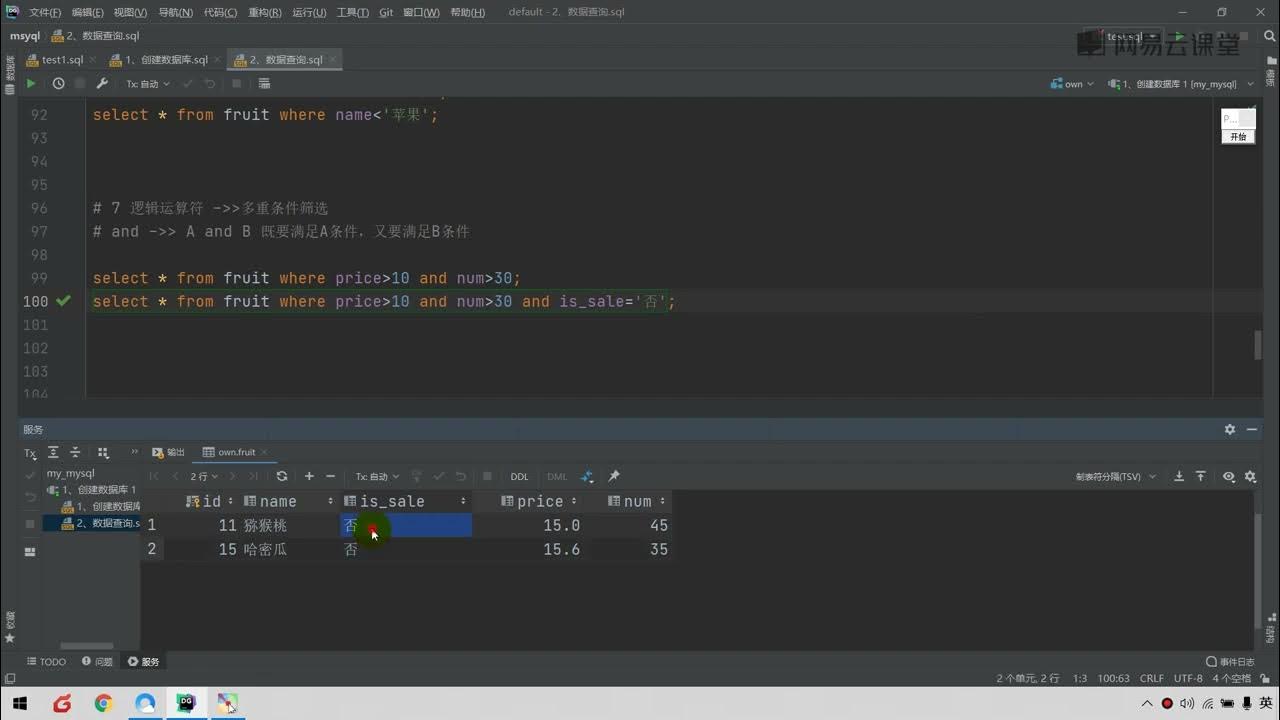
Task: Open the own schema dropdown
Action: [x=1072, y=84]
